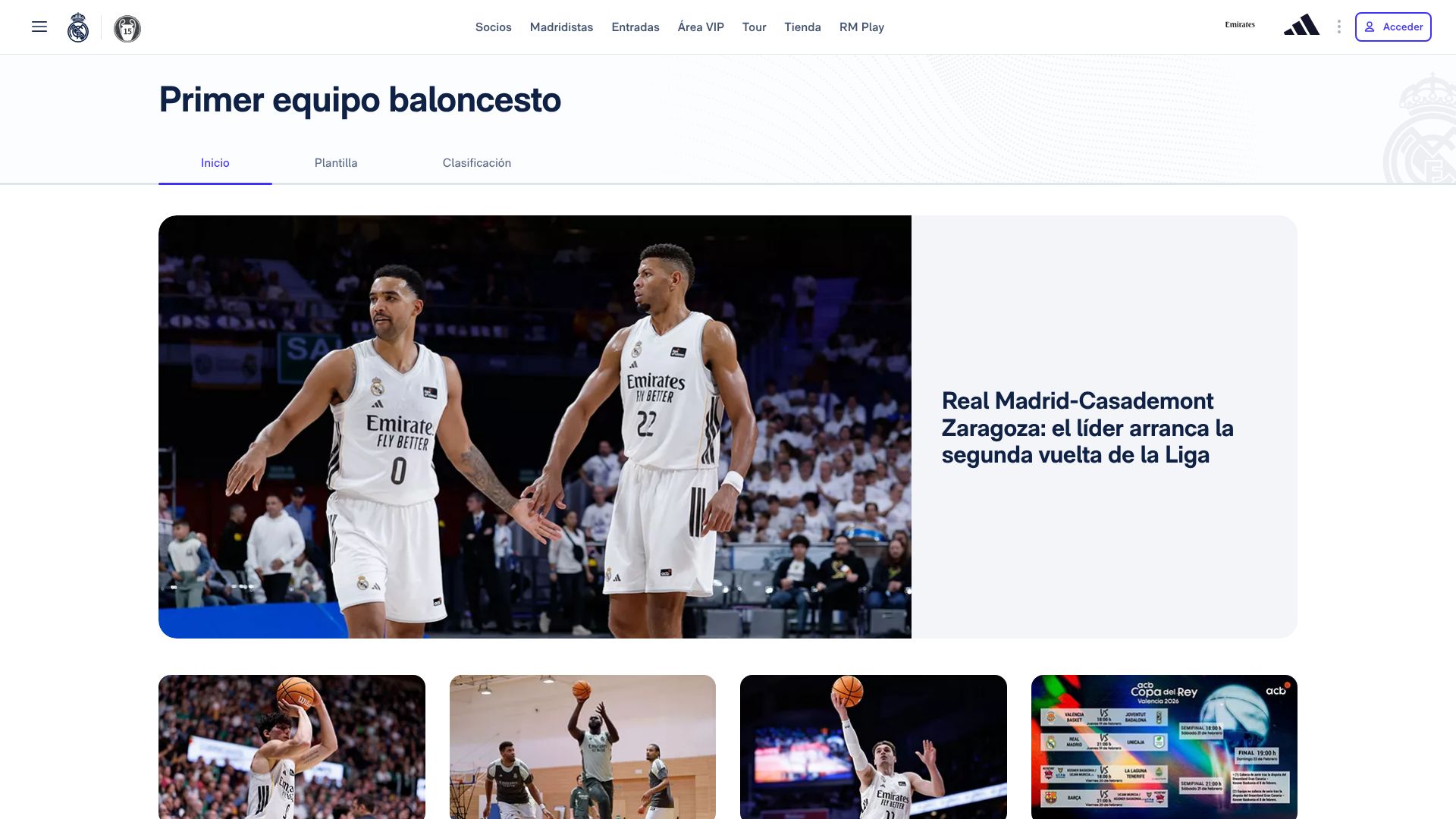Click the 15 Champions badge icon
Screen dimensions: 1456x819
tap(127, 29)
